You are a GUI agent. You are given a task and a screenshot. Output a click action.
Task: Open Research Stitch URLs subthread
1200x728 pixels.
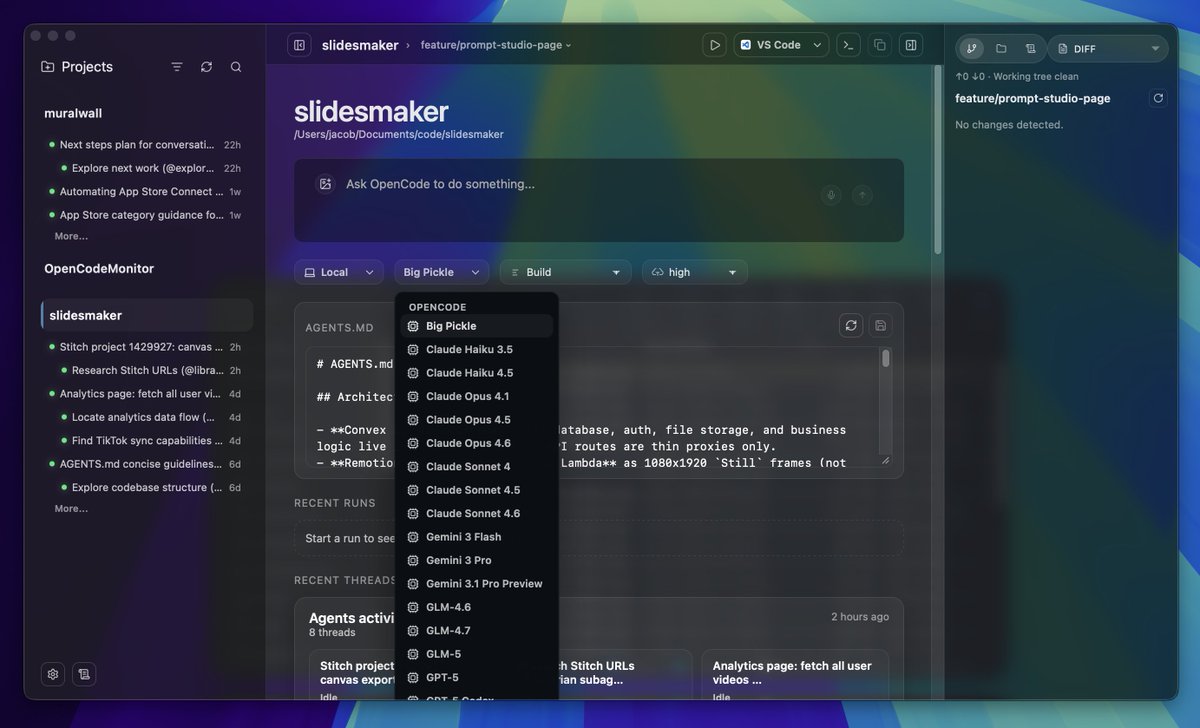coord(151,370)
